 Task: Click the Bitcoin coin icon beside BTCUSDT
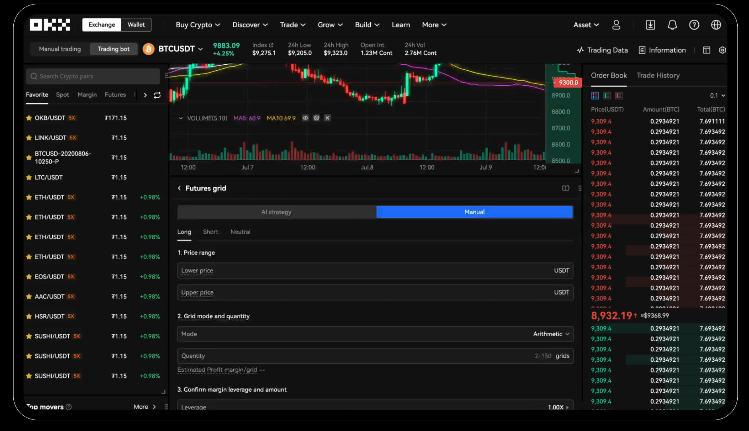pyautogui.click(x=149, y=49)
